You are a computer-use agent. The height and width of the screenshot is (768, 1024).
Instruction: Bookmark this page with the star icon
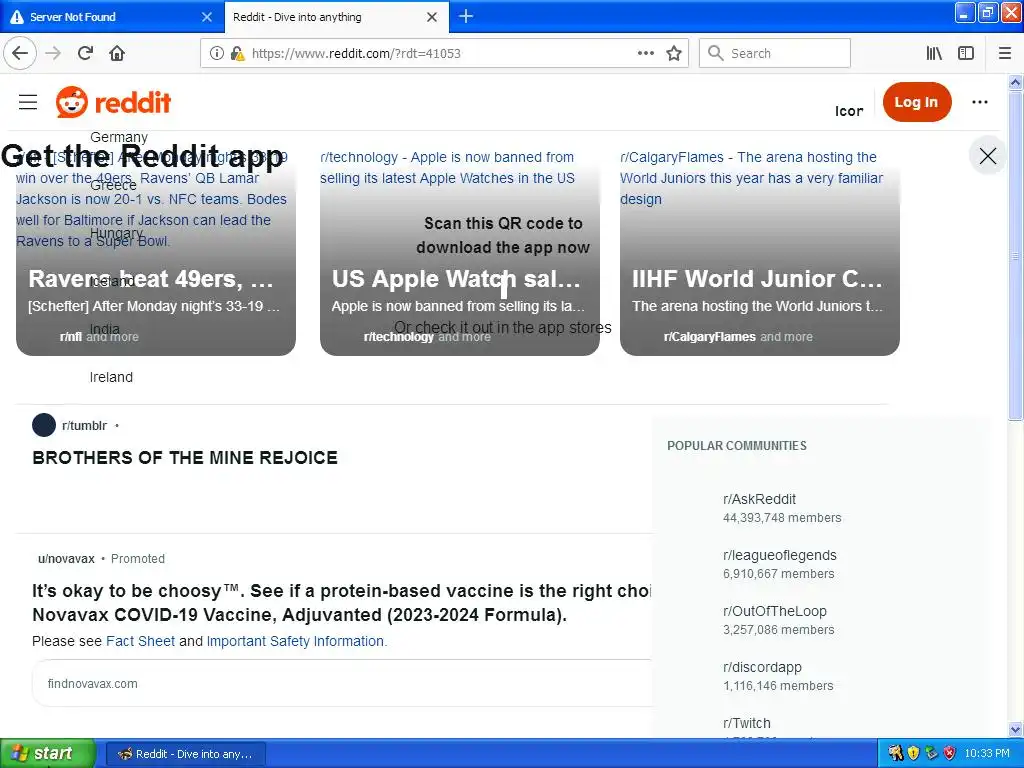674,53
